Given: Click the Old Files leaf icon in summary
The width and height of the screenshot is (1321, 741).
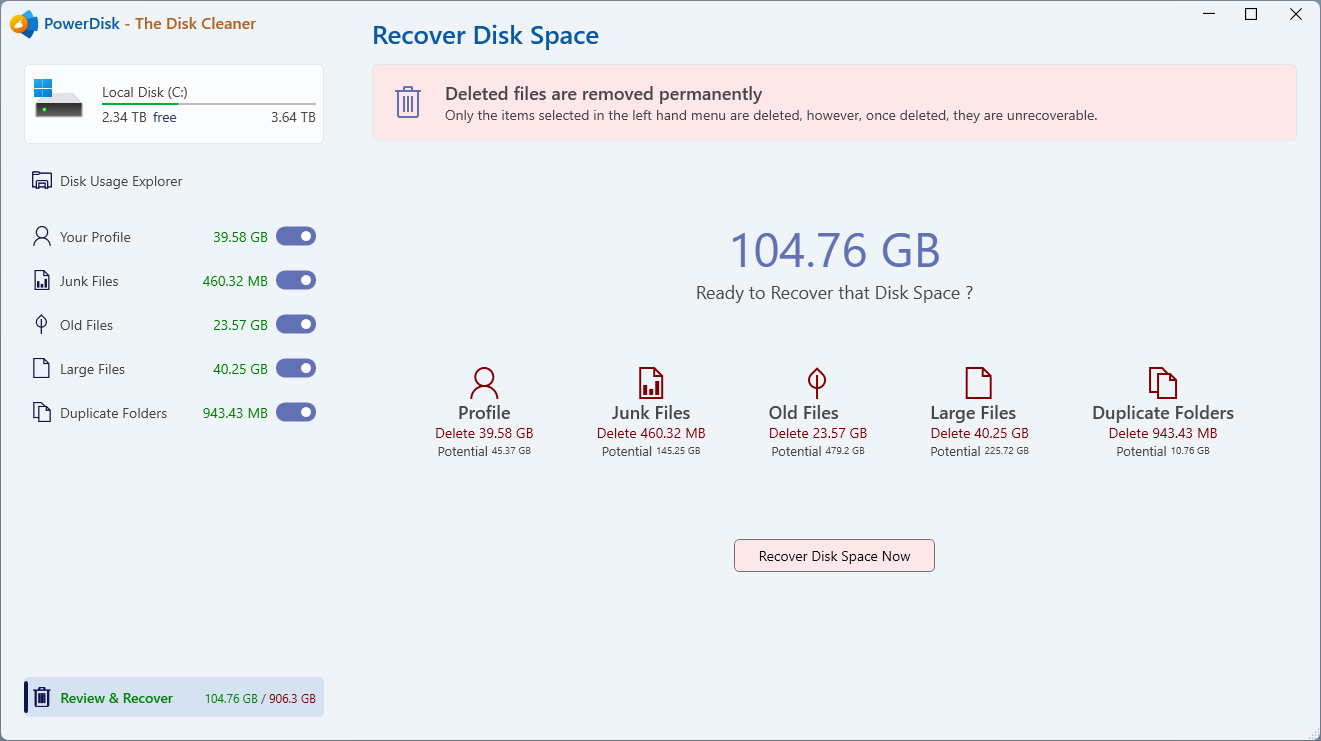Looking at the screenshot, I should pyautogui.click(x=817, y=382).
